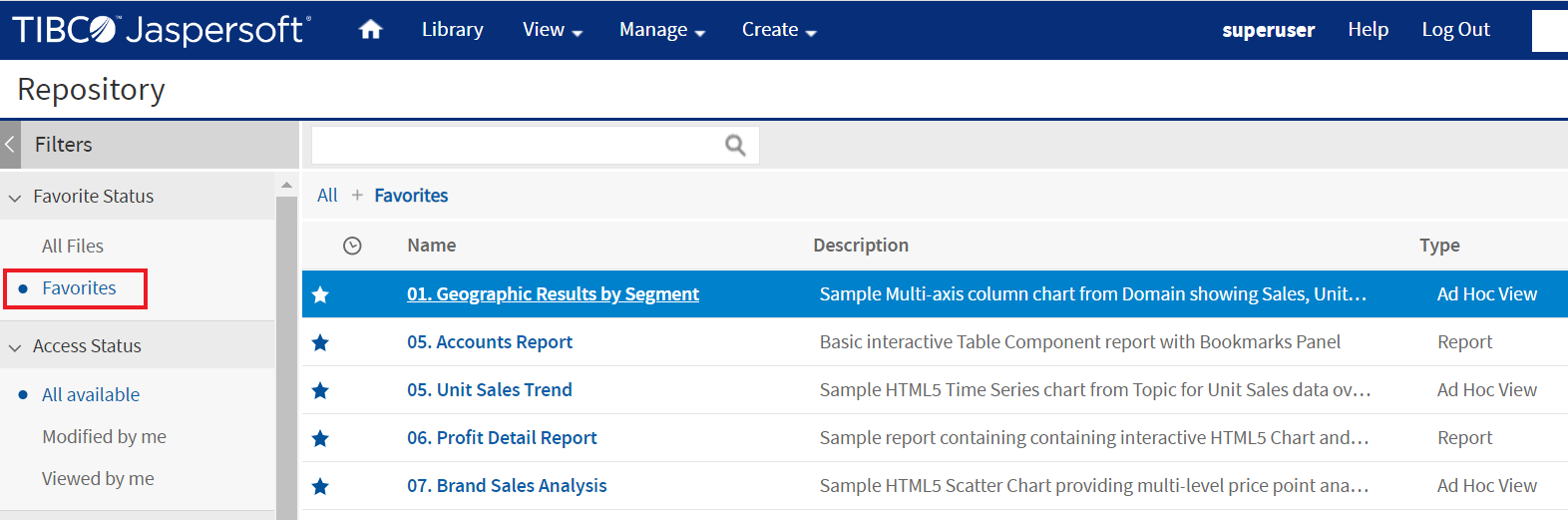Open 06. Profit Detail Report
This screenshot has height=520, width=1568.
click(x=502, y=438)
